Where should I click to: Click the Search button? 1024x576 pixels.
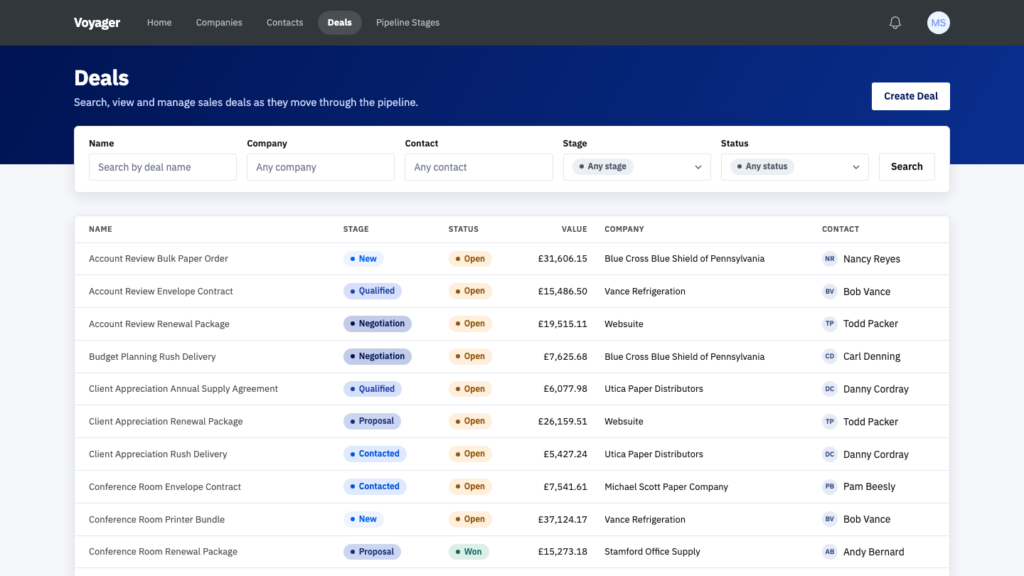906,167
